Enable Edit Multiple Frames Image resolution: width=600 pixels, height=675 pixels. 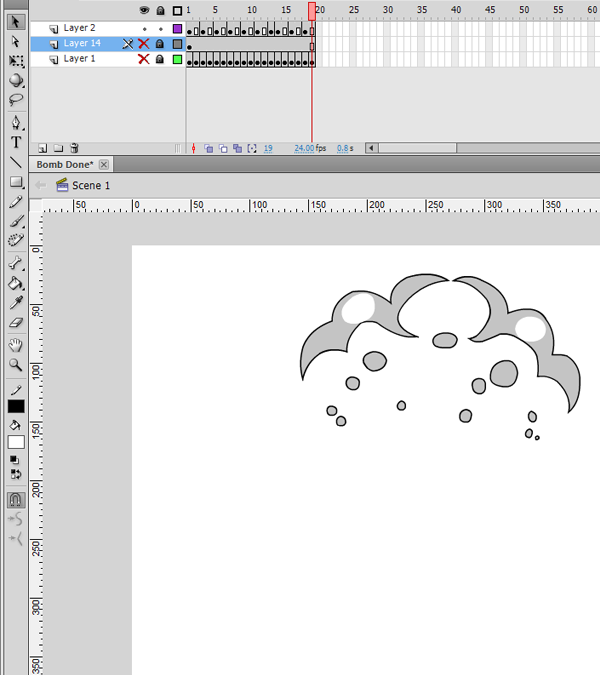237,149
